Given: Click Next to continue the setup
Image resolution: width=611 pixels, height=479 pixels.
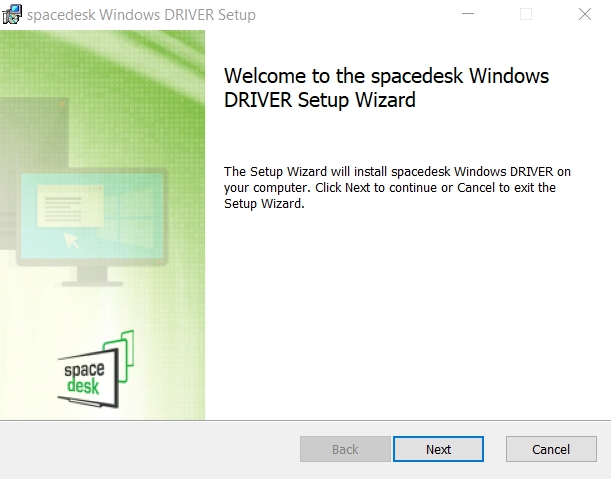Looking at the screenshot, I should click(438, 449).
